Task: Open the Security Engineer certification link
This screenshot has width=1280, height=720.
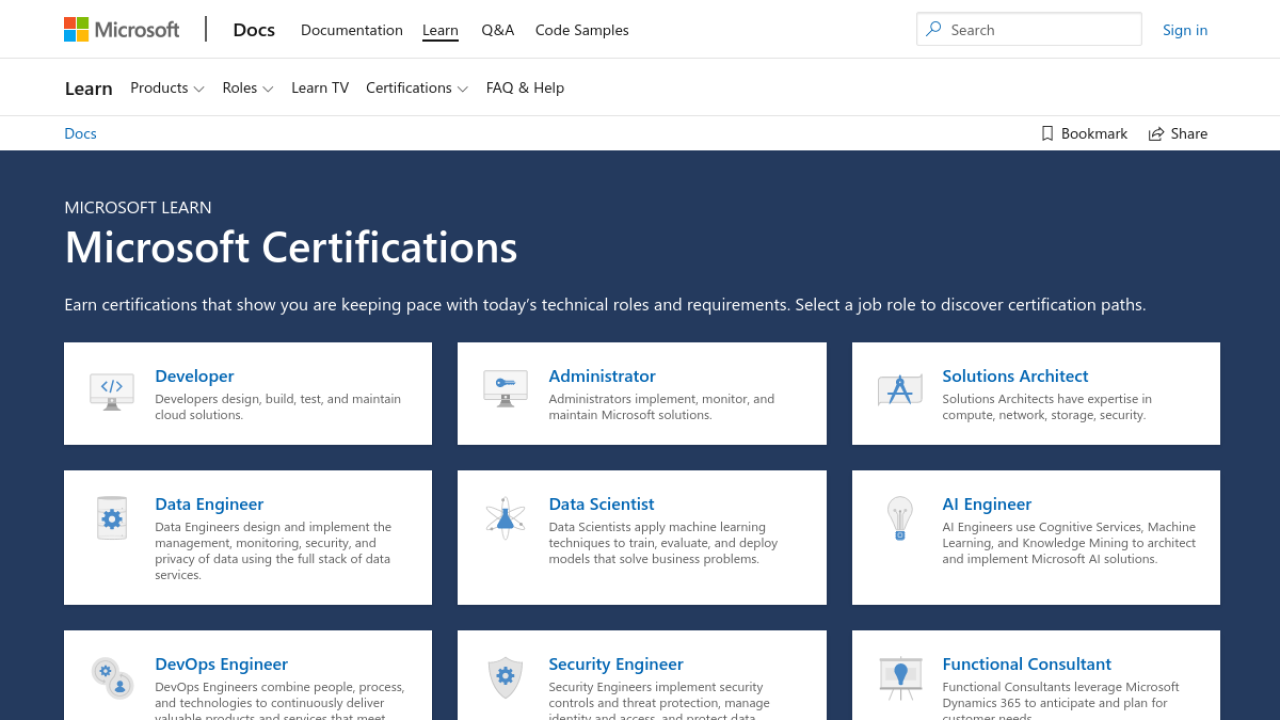Action: click(616, 664)
